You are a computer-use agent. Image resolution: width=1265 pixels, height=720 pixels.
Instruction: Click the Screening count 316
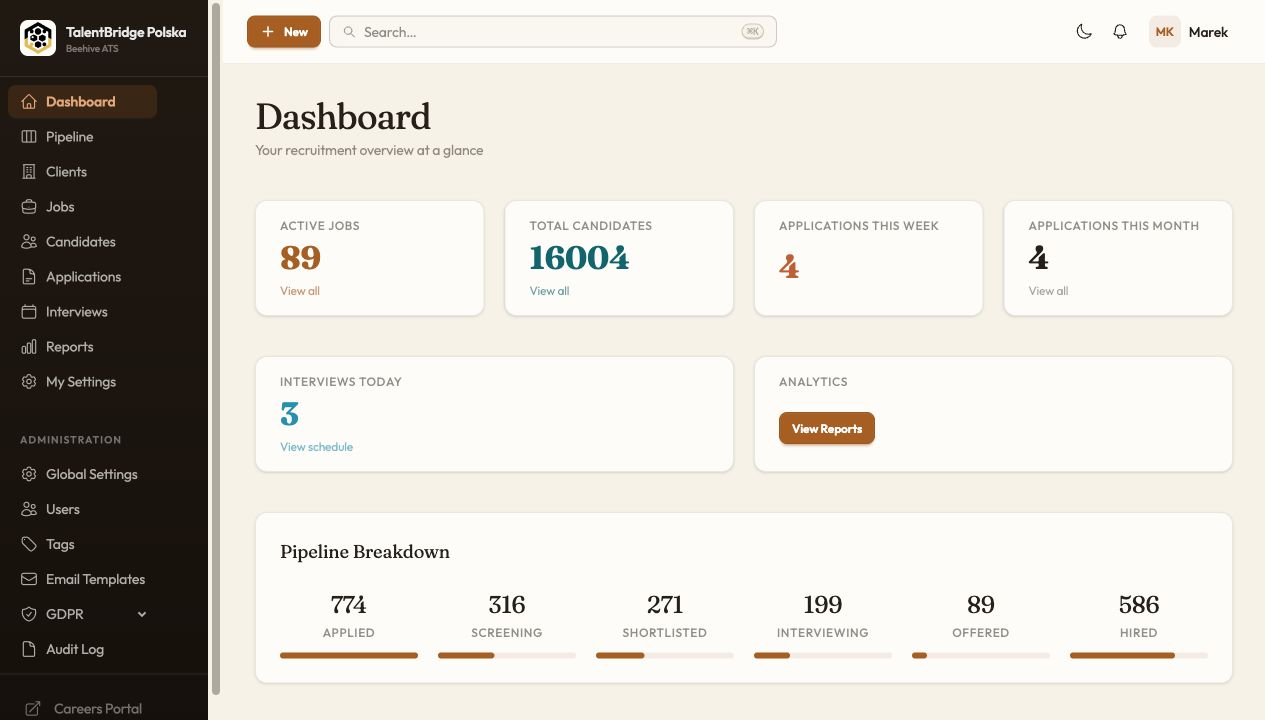coord(507,605)
